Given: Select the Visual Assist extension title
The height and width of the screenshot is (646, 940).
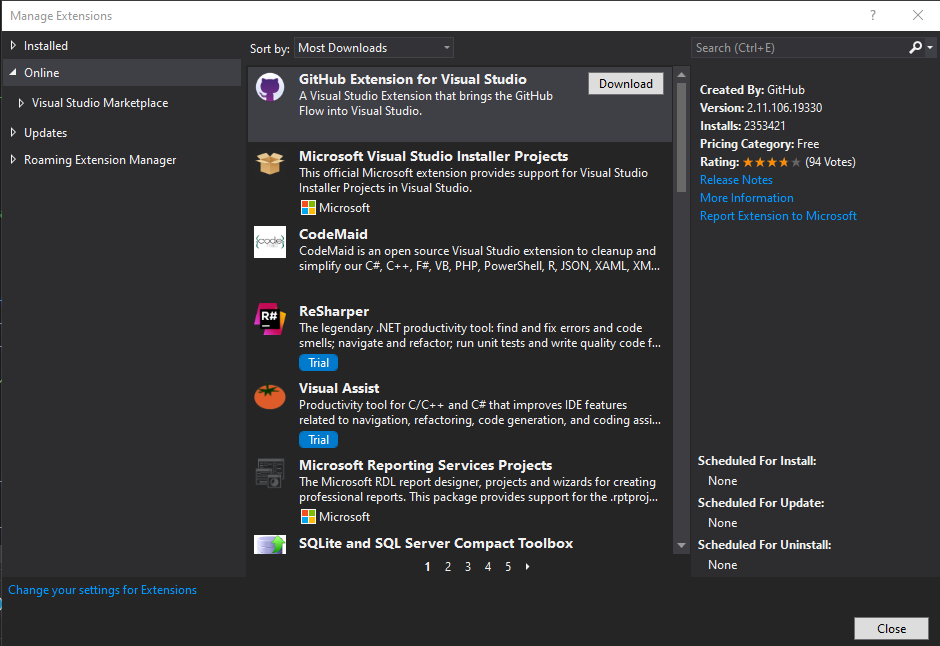Looking at the screenshot, I should [x=339, y=388].
